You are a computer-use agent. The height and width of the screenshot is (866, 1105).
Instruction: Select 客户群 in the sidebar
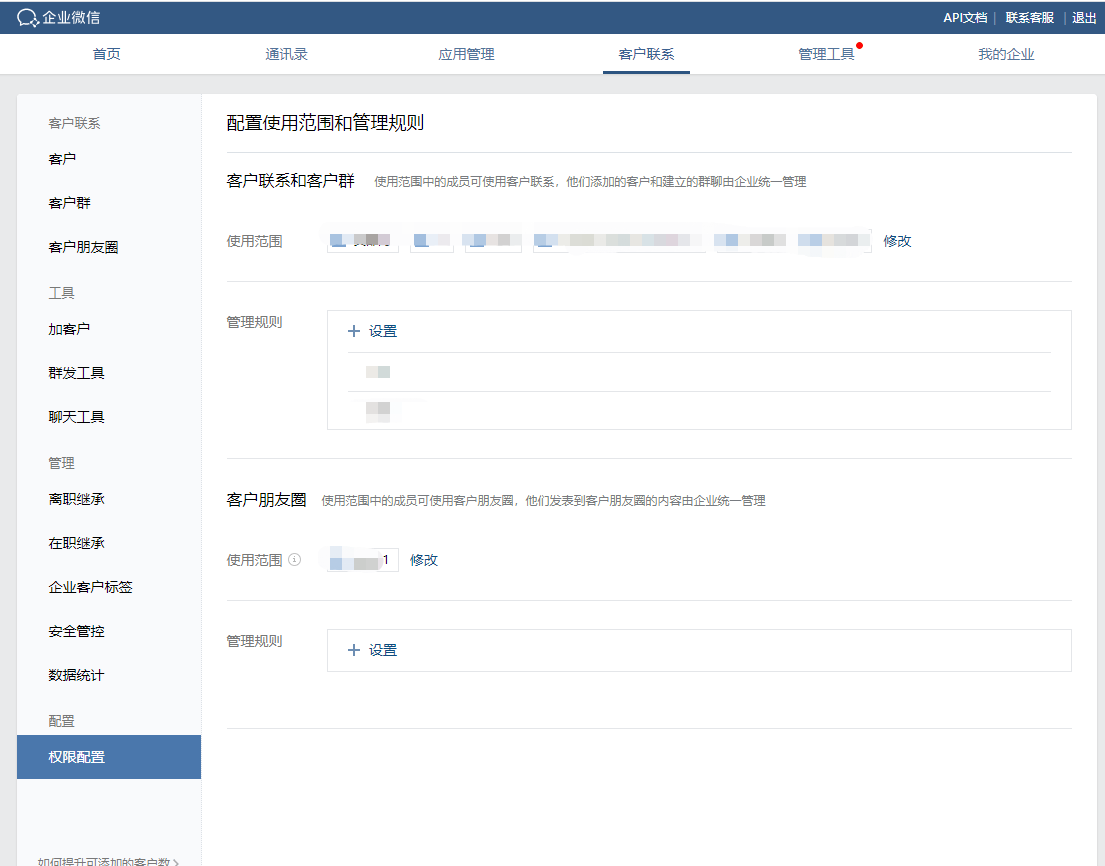70,203
